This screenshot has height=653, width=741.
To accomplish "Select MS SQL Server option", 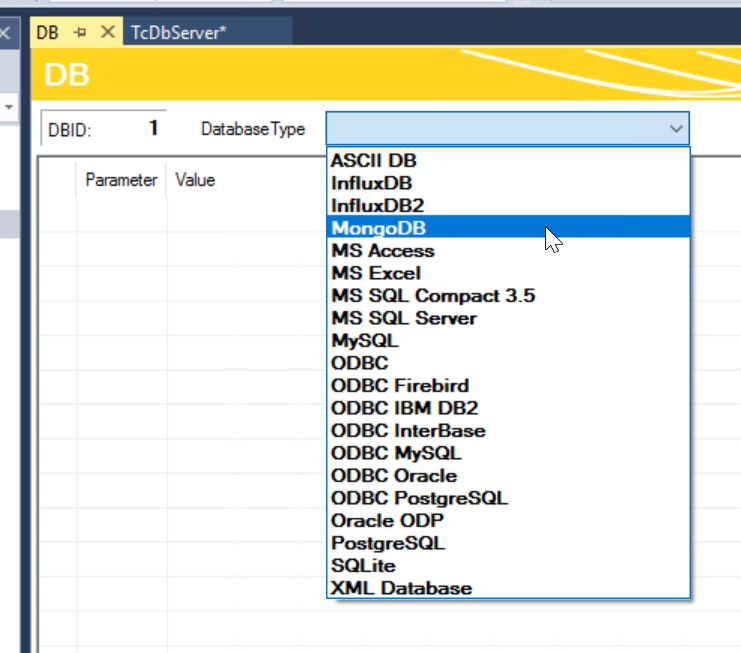I will coord(508,318).
